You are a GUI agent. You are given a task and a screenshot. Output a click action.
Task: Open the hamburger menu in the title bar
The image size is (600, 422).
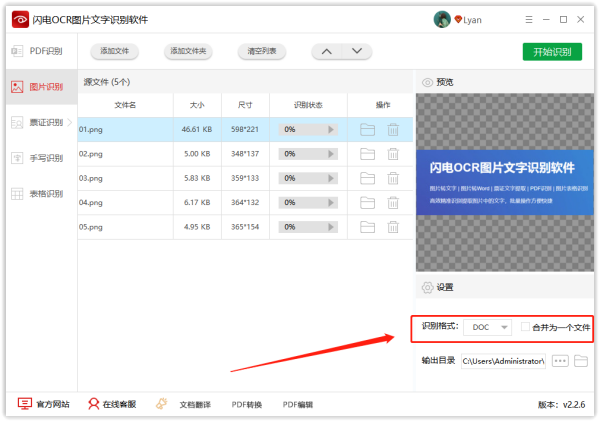click(x=527, y=19)
